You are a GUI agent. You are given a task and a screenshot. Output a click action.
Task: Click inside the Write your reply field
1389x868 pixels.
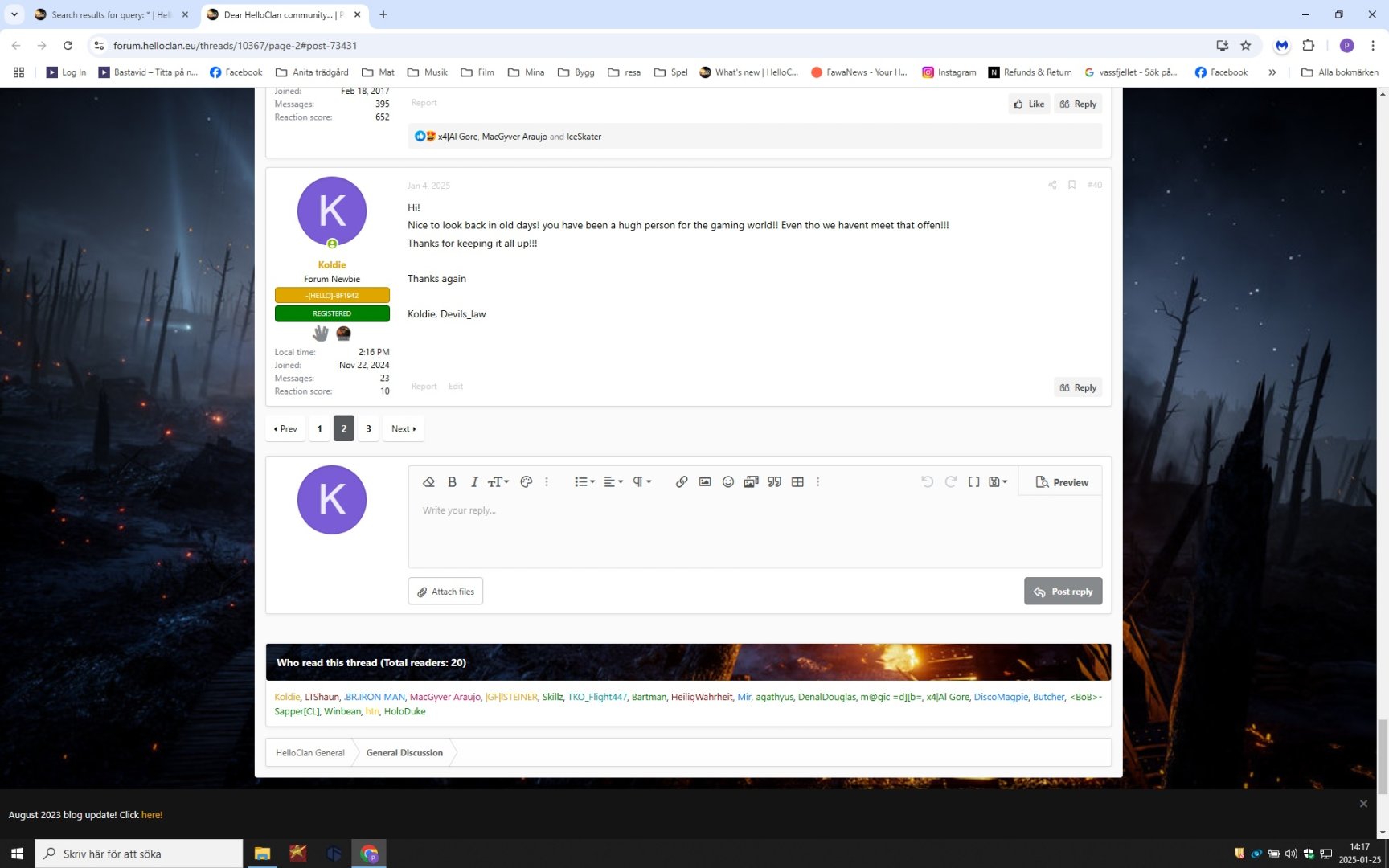tap(754, 530)
